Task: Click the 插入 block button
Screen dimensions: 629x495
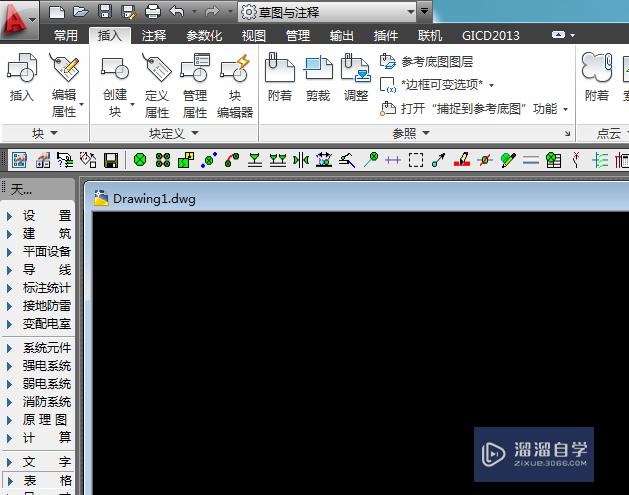Action: pyautogui.click(x=22, y=77)
